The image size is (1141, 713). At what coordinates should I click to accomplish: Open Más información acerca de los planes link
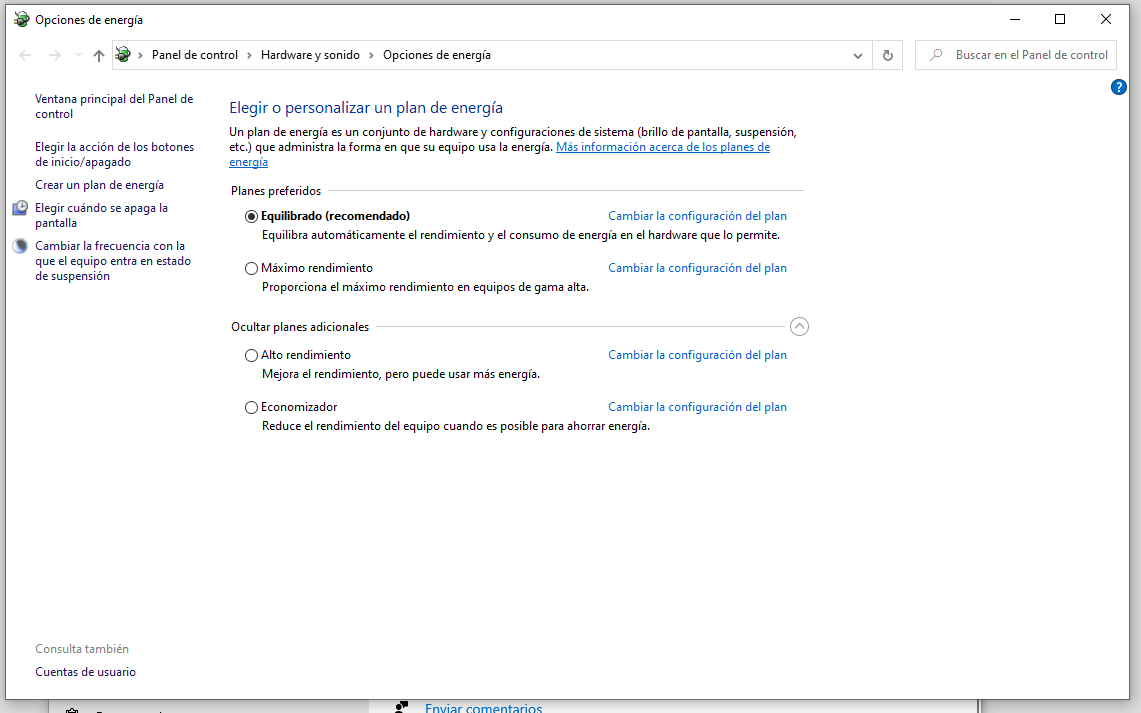(663, 147)
